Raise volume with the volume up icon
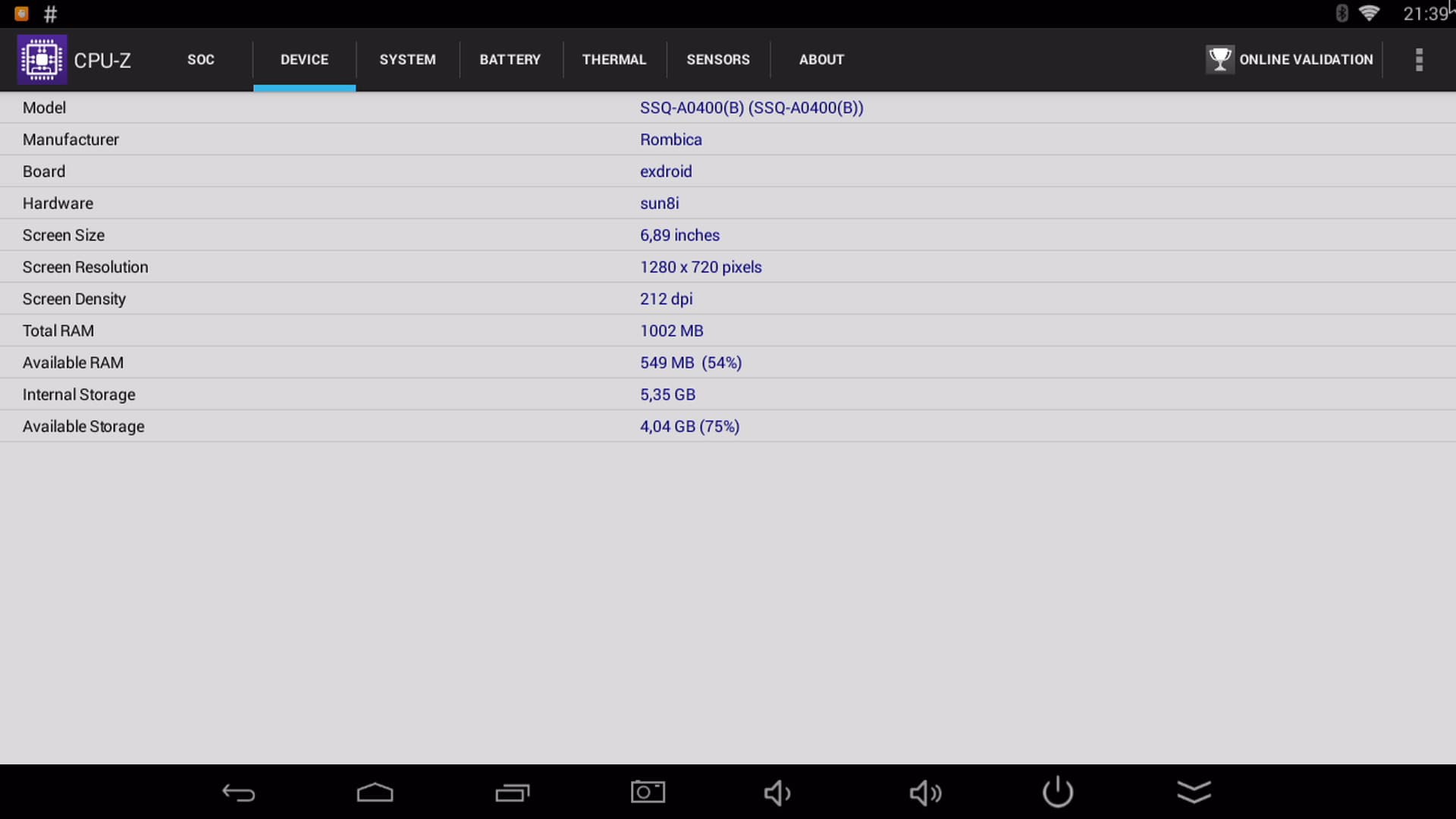 pos(925,793)
